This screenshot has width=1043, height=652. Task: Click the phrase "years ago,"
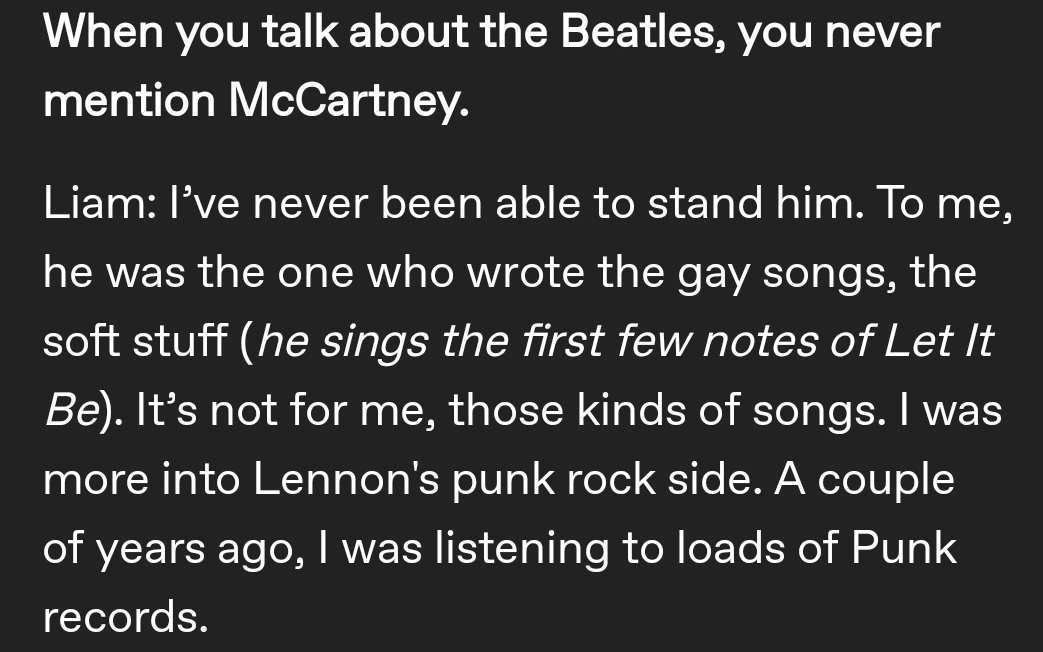click(200, 551)
